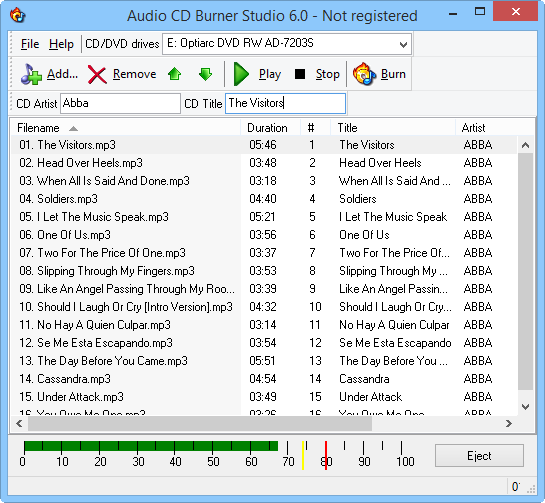Click the horizontal scroll left arrow
The image size is (545, 503).
point(19,423)
